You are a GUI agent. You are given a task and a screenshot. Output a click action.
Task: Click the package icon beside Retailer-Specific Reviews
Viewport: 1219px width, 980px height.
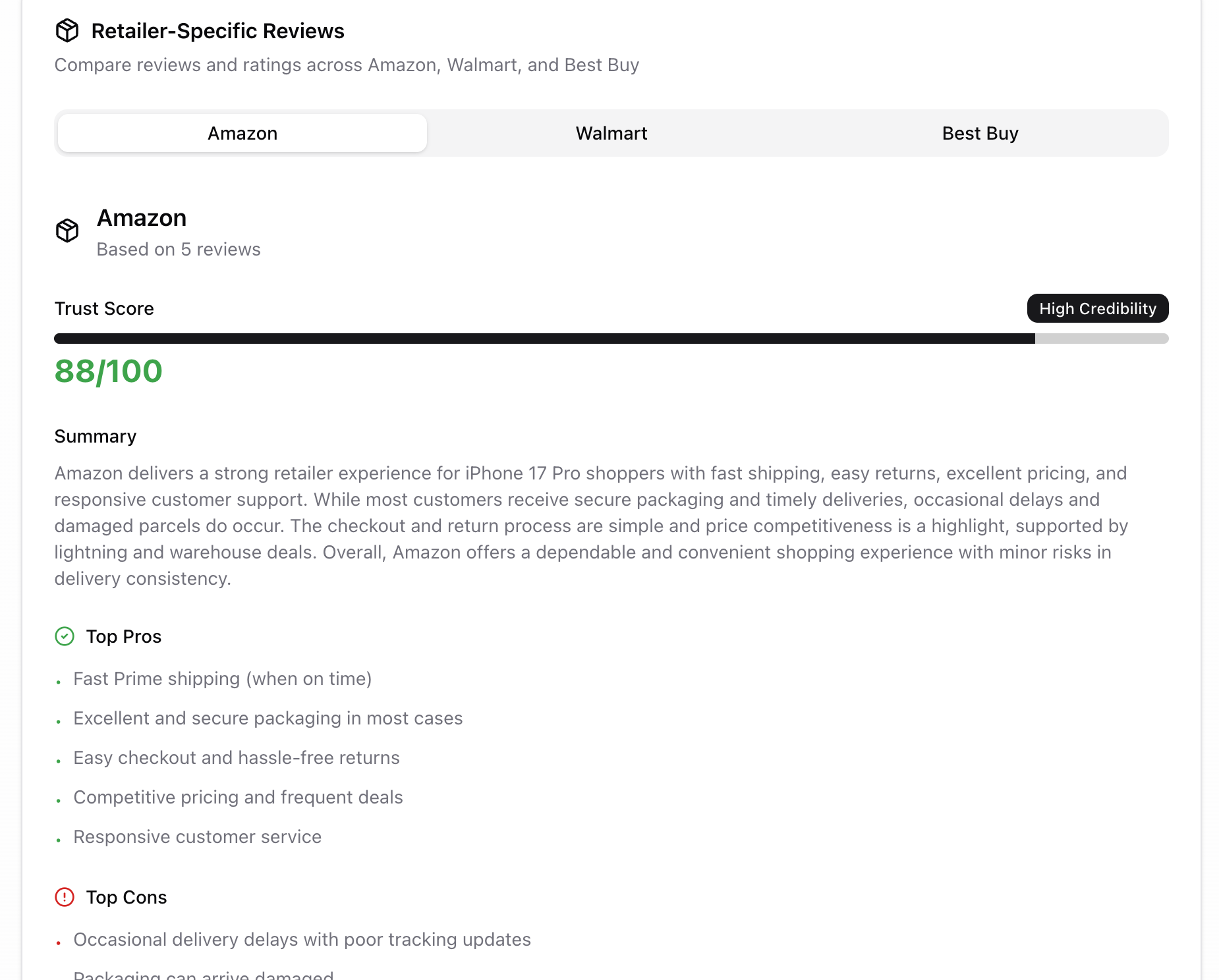pyautogui.click(x=67, y=31)
